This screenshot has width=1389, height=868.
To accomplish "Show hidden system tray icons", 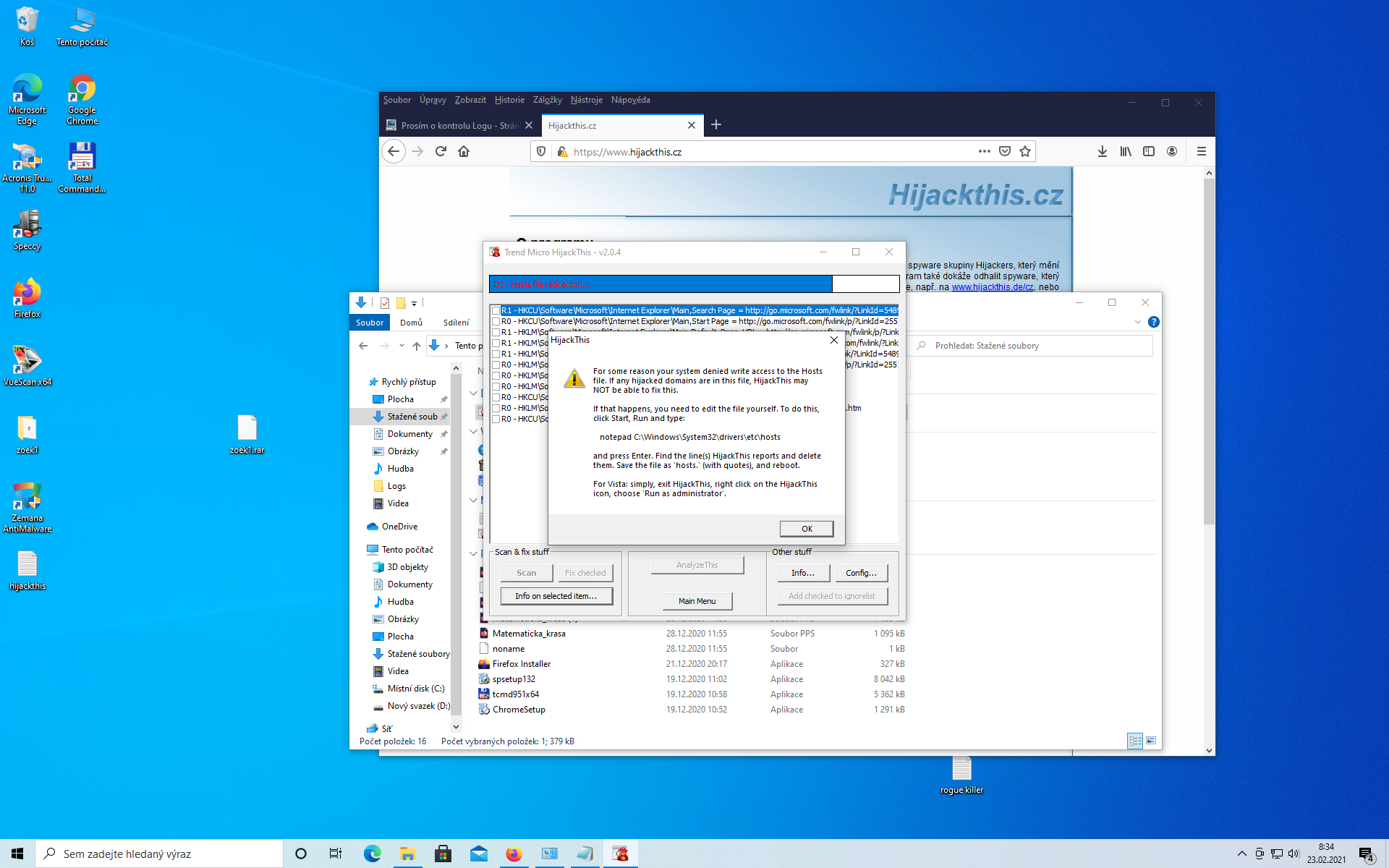I will click(x=1241, y=854).
